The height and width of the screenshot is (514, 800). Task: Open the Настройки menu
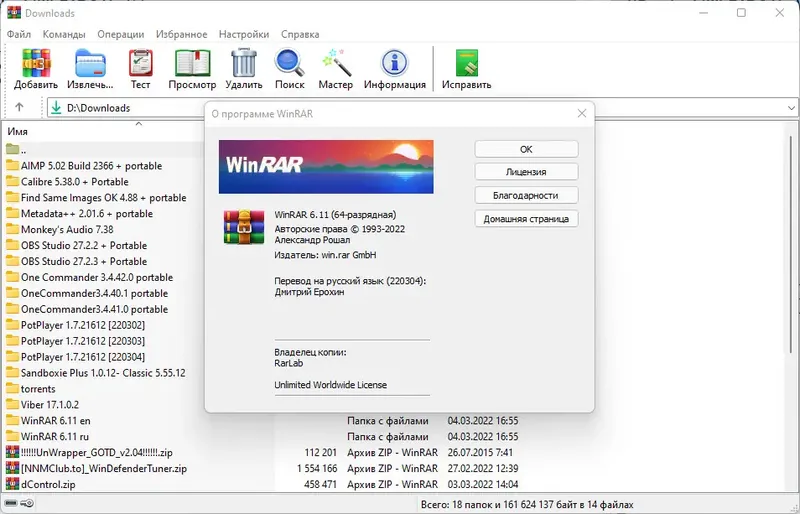244,34
